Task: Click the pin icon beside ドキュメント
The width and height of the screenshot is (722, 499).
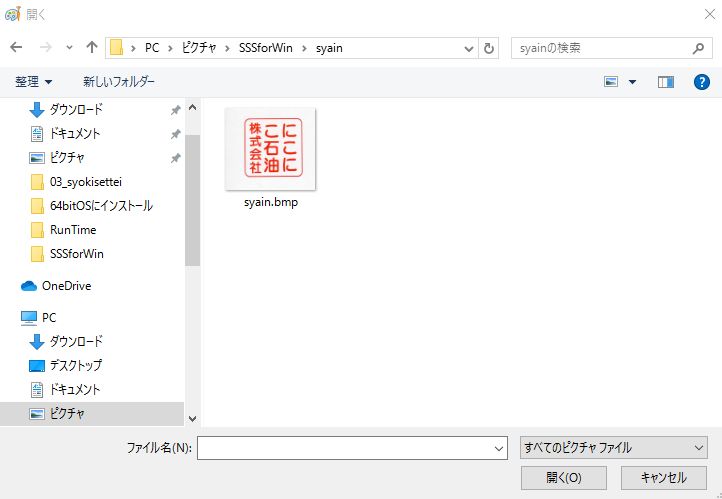Action: pyautogui.click(x=175, y=134)
